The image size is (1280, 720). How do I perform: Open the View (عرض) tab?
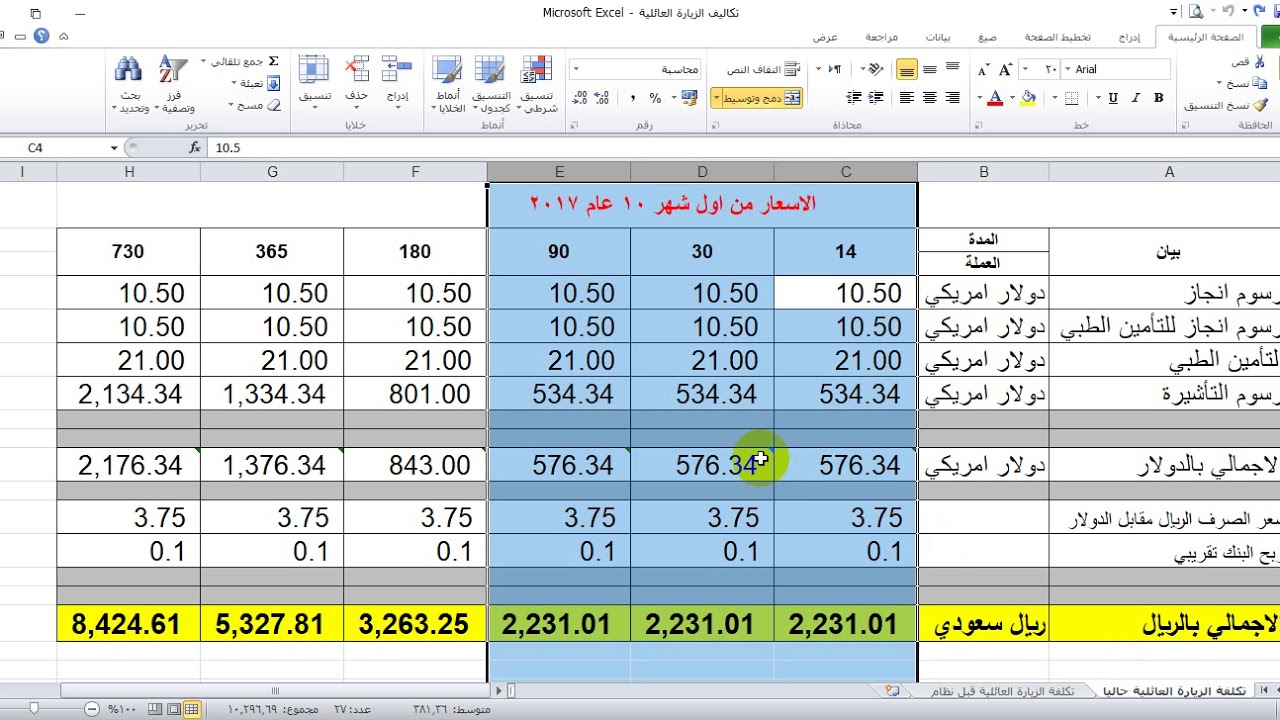coord(825,37)
